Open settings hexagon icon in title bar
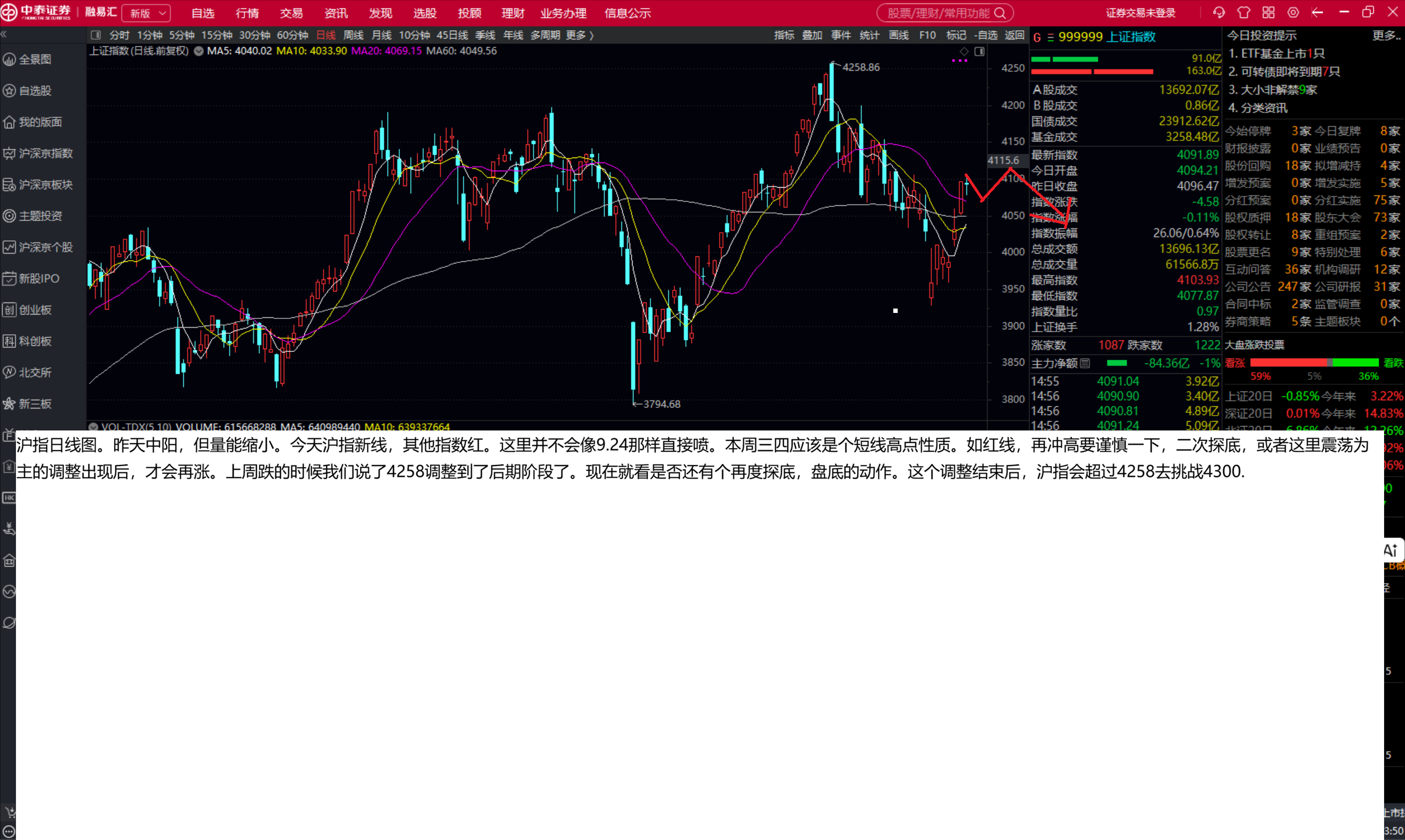Image resolution: width=1405 pixels, height=840 pixels. pyautogui.click(x=1294, y=13)
